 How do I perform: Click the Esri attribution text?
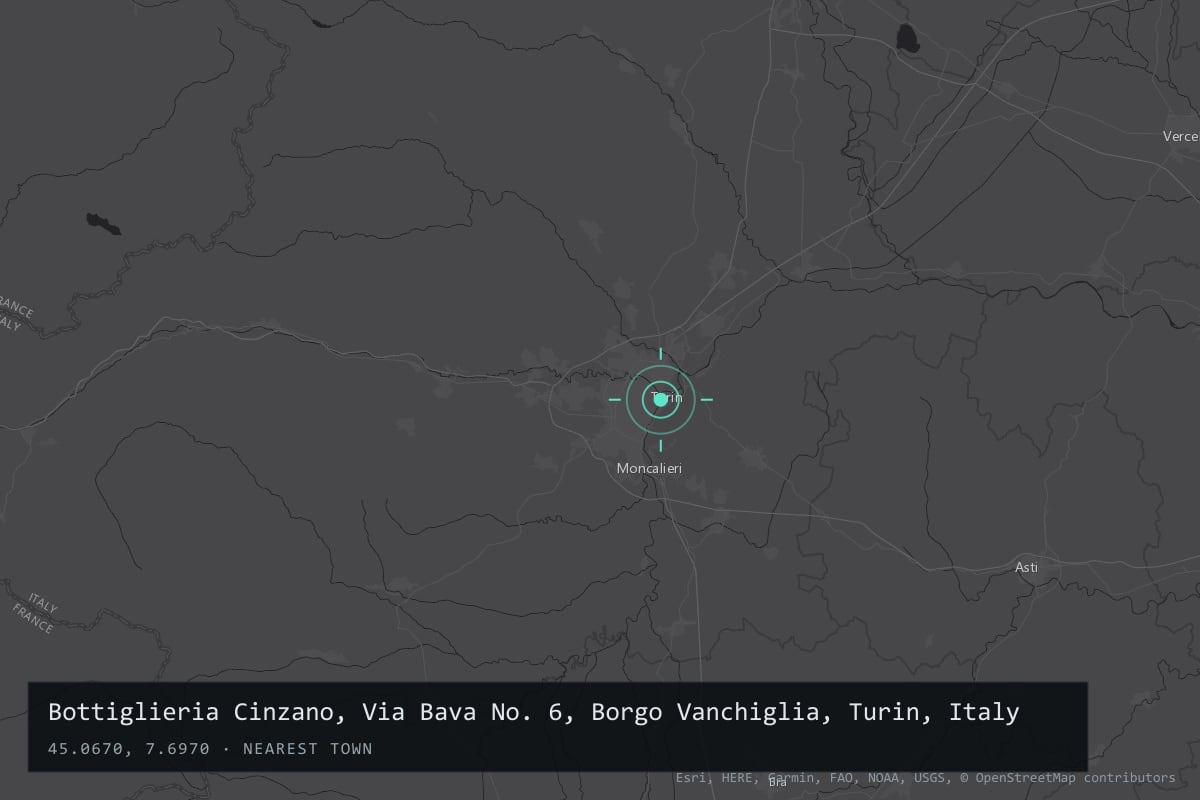(x=691, y=777)
